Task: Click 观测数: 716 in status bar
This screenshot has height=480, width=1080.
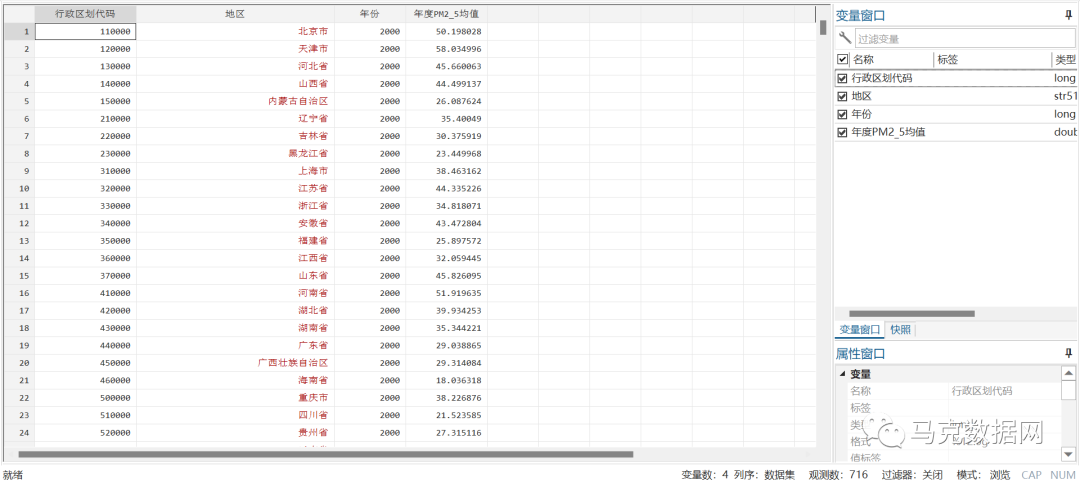Action: (838, 474)
